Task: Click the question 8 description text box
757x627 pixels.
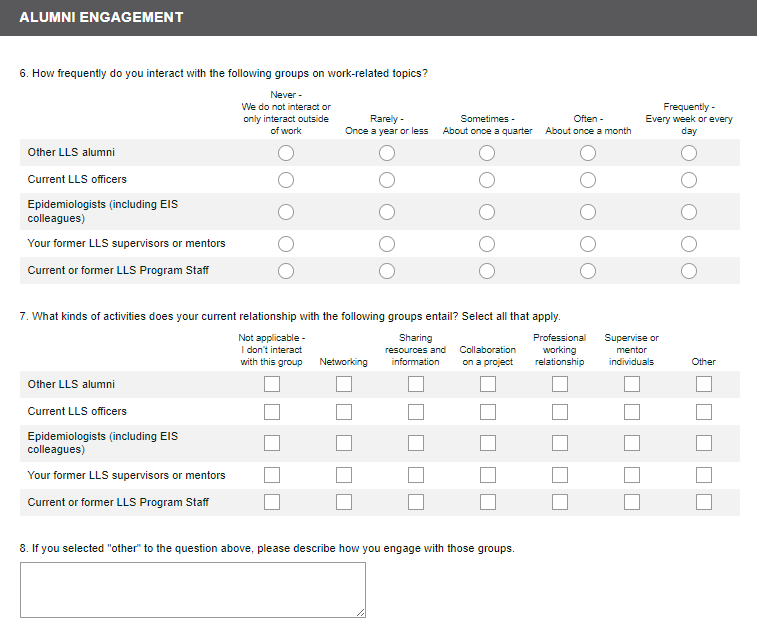Action: click(192, 589)
